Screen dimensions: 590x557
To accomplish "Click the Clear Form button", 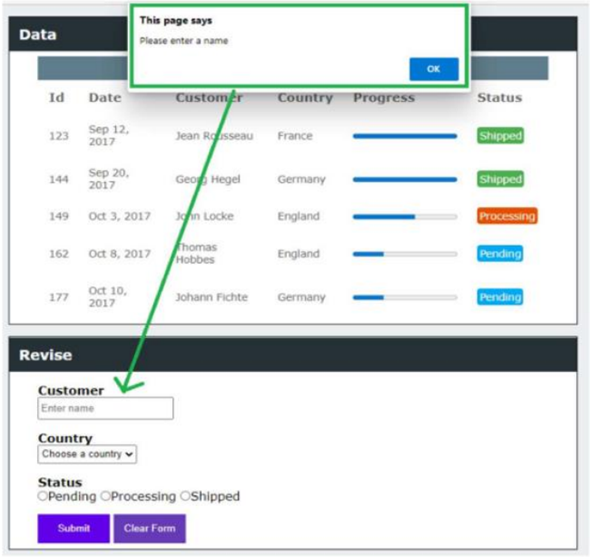I will point(150,528).
